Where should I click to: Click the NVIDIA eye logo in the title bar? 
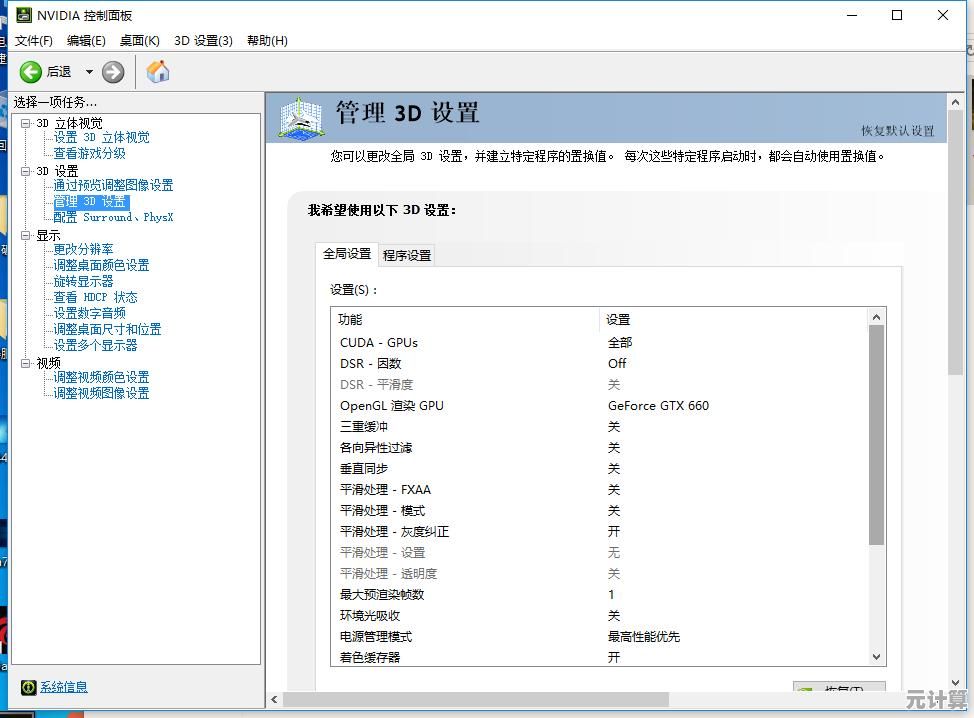[23, 15]
